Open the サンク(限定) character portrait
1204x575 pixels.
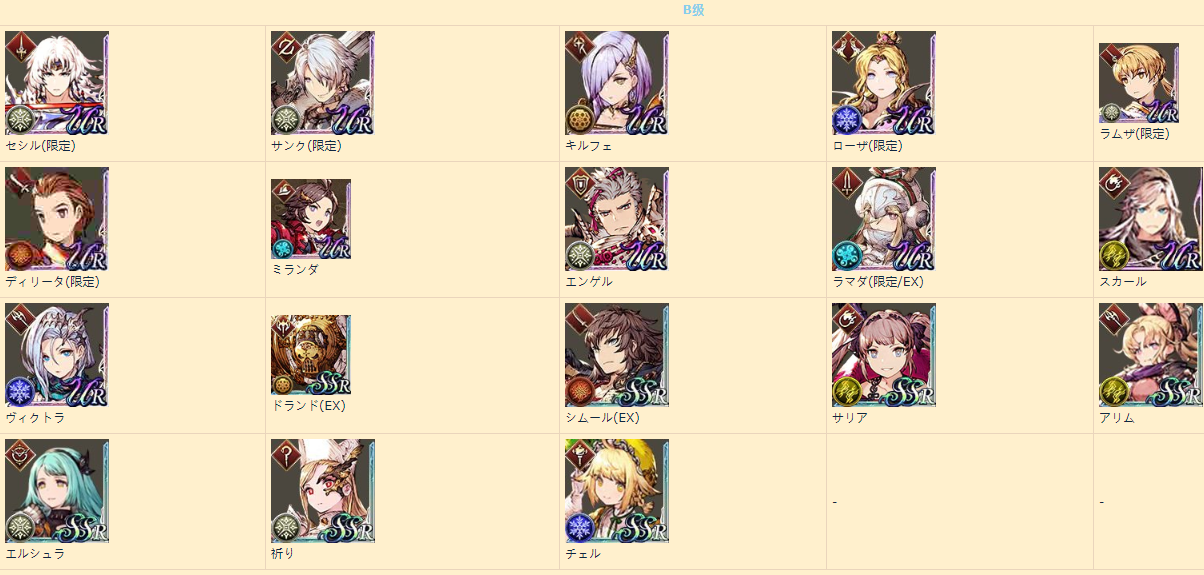[323, 83]
